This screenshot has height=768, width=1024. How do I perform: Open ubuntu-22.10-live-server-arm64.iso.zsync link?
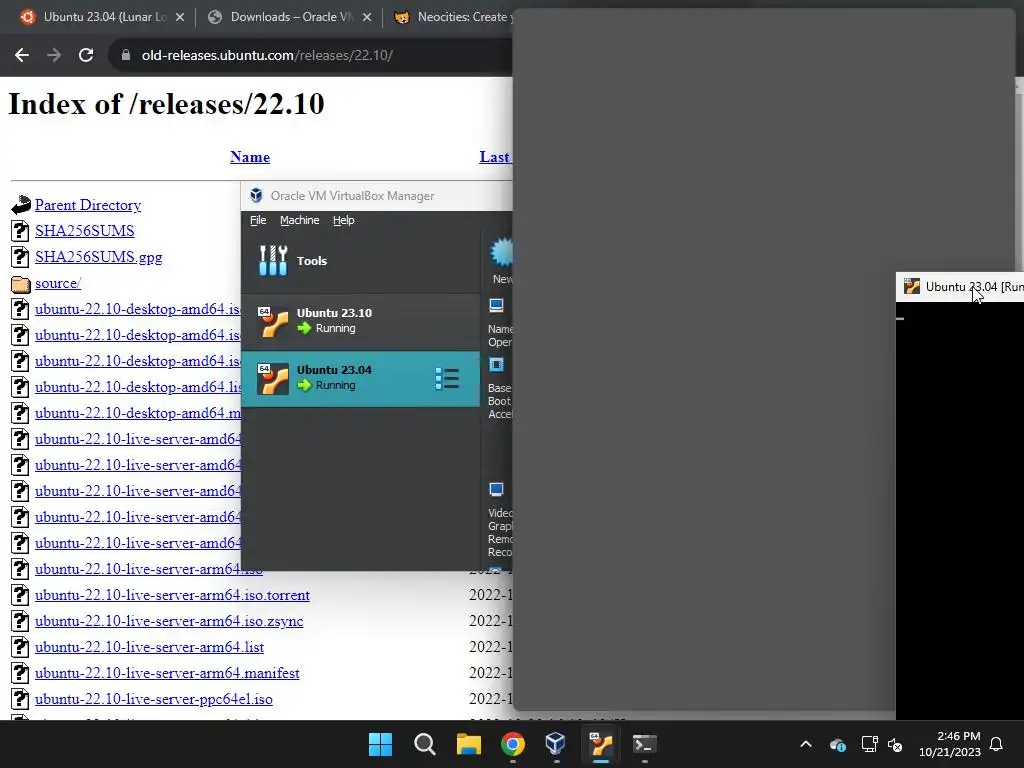pyautogui.click(x=169, y=621)
